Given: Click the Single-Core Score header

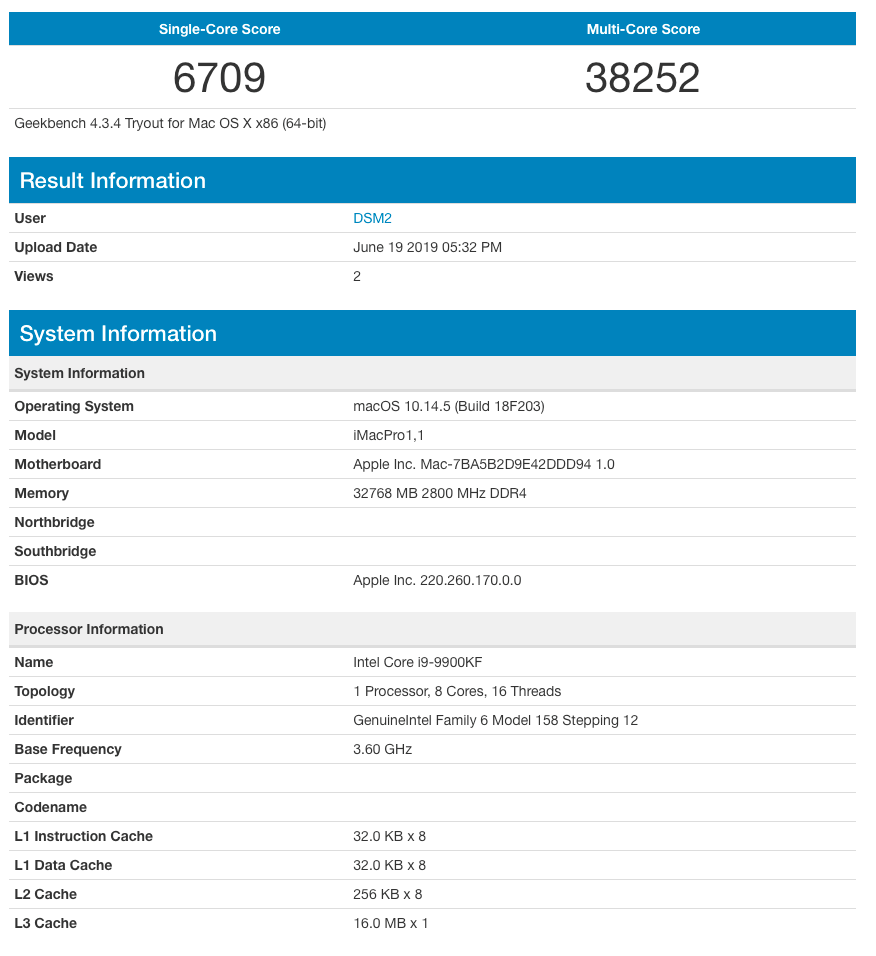Looking at the screenshot, I should (x=219, y=29).
